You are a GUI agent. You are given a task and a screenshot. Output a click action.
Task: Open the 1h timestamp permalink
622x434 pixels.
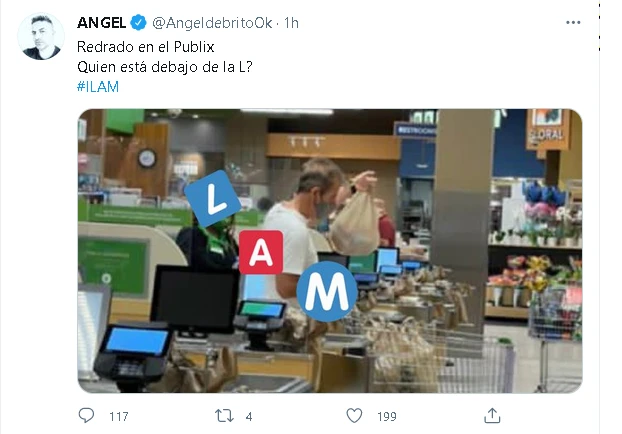coord(291,23)
